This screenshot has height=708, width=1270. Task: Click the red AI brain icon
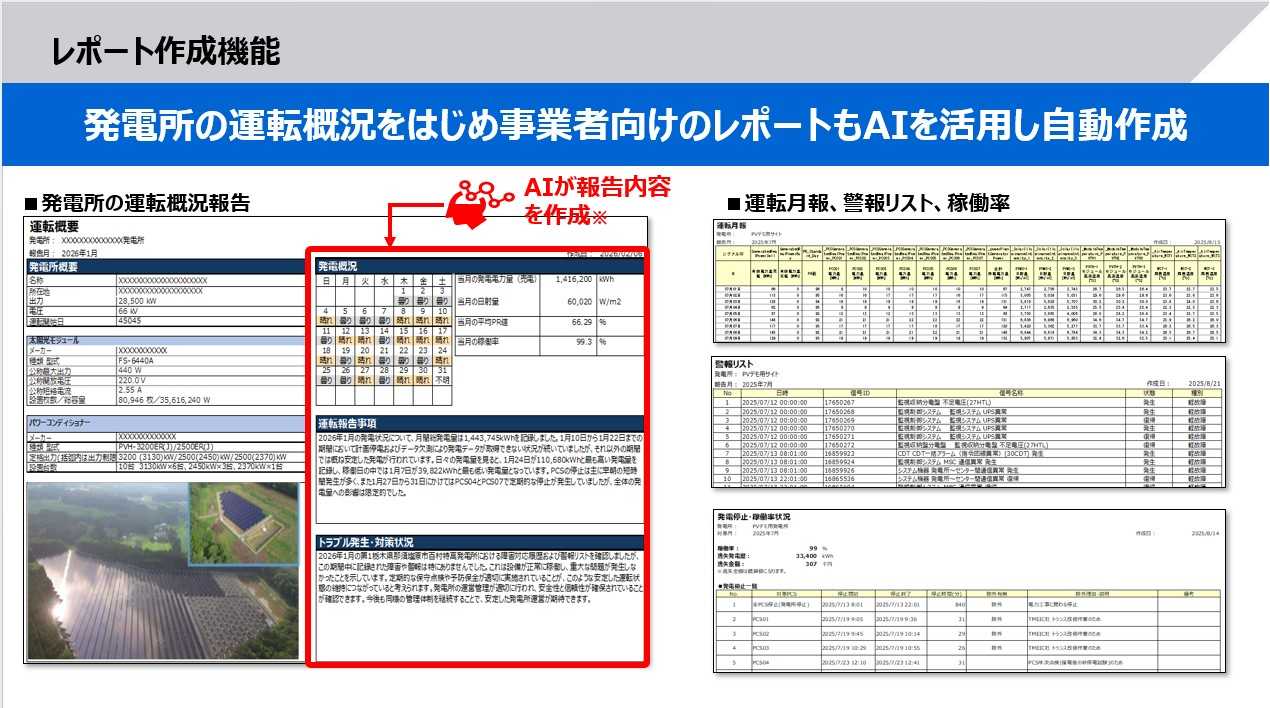point(478,201)
